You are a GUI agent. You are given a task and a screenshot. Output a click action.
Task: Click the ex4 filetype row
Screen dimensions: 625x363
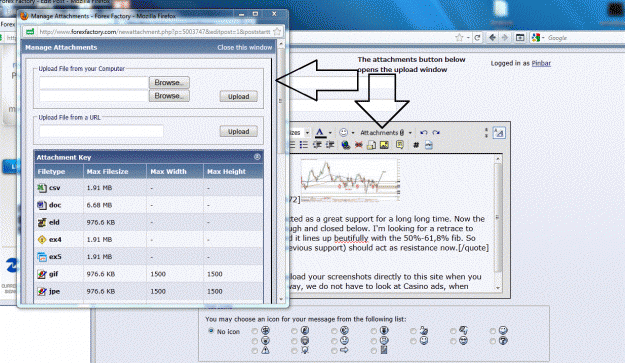point(149,239)
